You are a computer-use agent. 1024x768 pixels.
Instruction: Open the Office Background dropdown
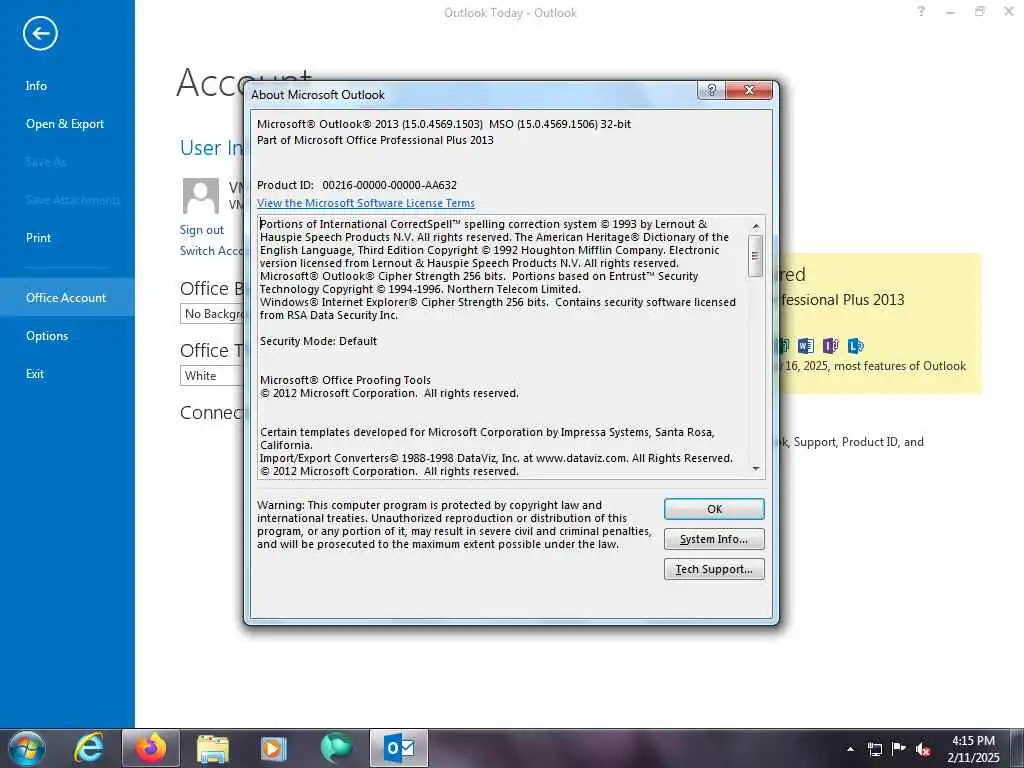coord(212,313)
